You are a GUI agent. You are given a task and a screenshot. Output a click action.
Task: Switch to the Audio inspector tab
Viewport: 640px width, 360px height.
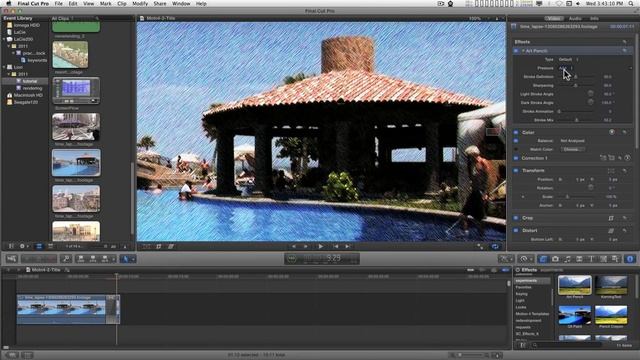[575, 18]
